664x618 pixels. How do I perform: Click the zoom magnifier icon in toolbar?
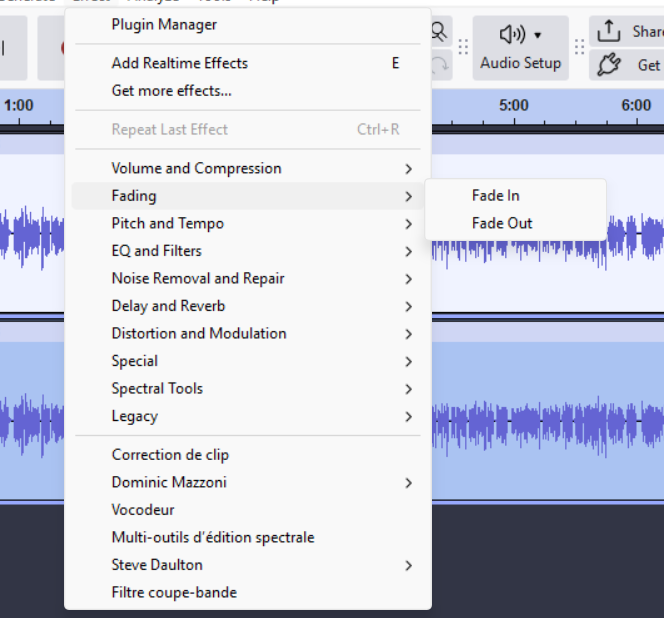[439, 32]
